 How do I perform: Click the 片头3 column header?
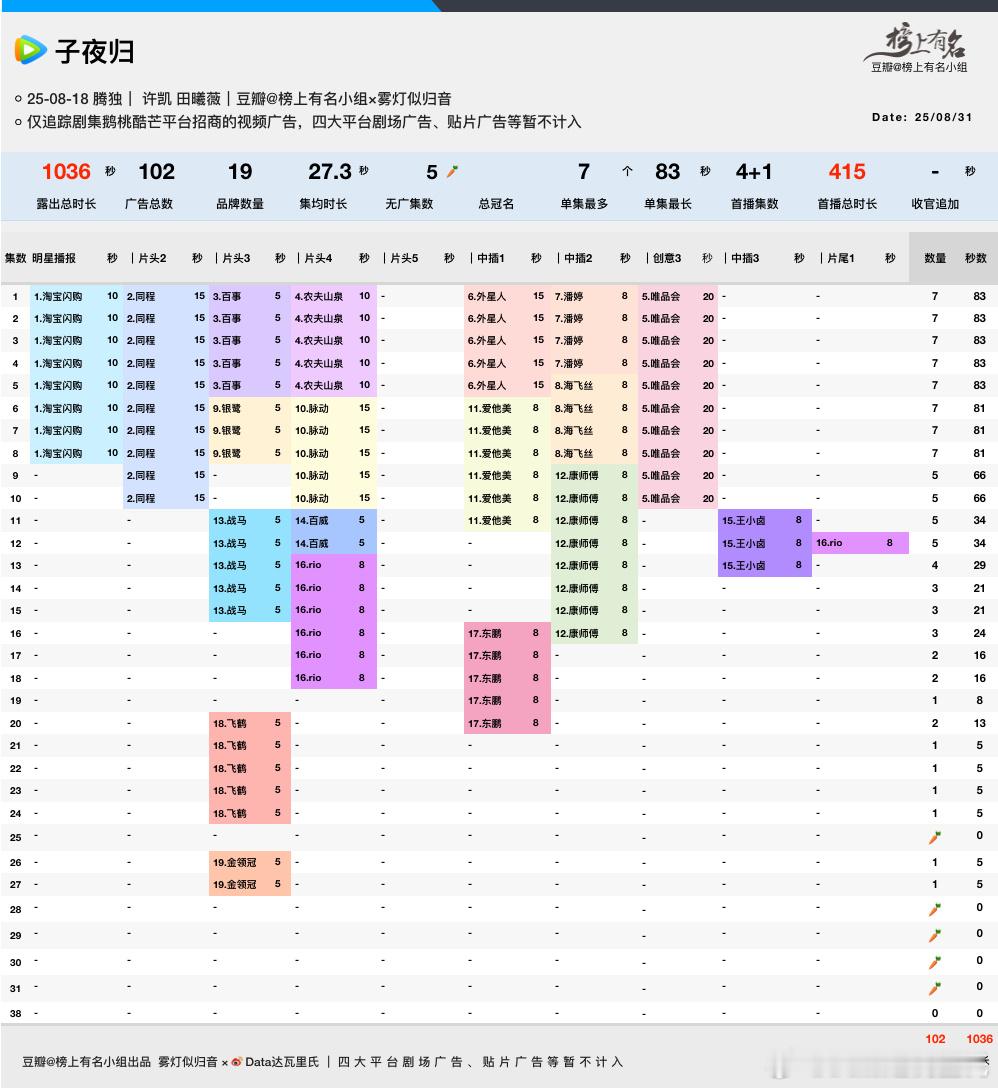236,258
